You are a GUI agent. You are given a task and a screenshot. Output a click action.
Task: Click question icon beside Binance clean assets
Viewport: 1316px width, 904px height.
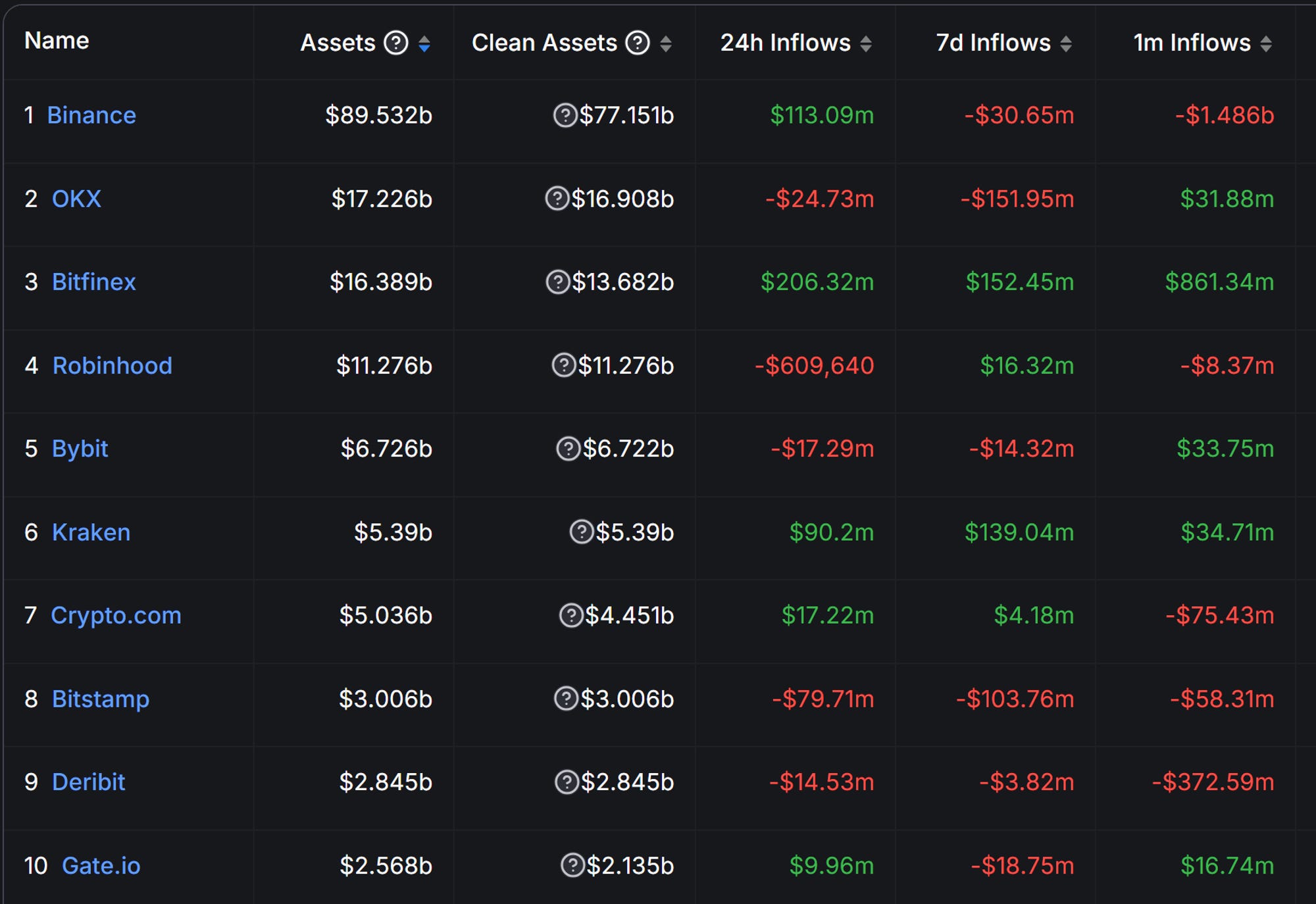[565, 115]
